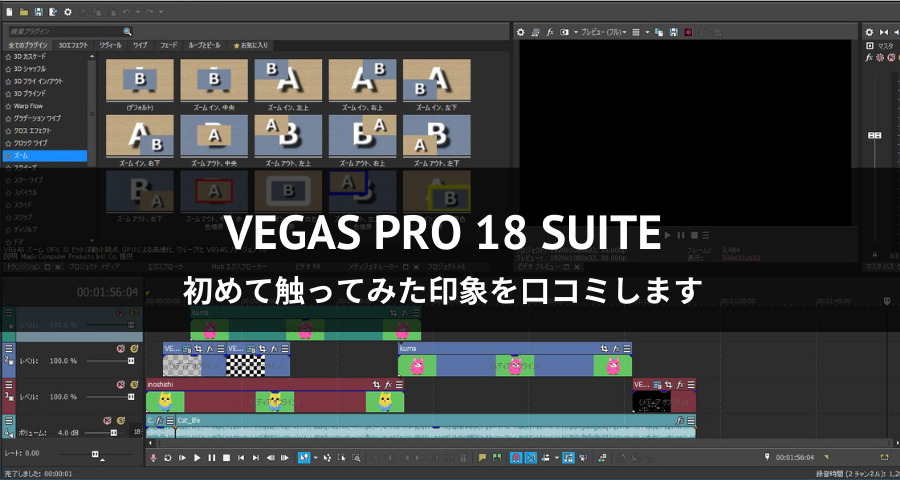Viewport: 900px width, 480px height.
Task: Save a snapshot with the preview toolbar's disk icon
Action: [x=674, y=33]
